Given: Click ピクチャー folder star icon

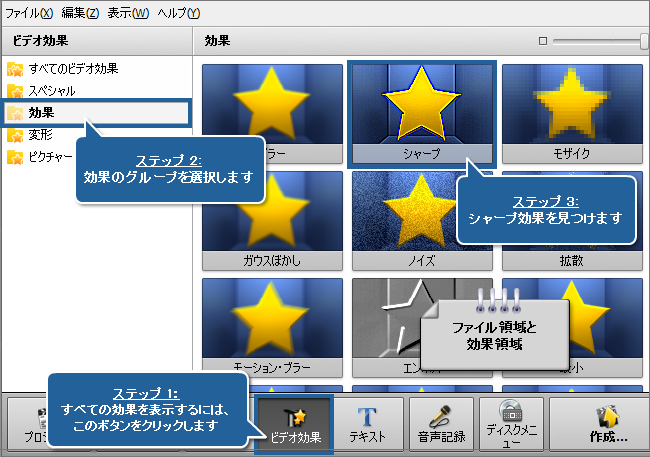Looking at the screenshot, I should coord(15,157).
